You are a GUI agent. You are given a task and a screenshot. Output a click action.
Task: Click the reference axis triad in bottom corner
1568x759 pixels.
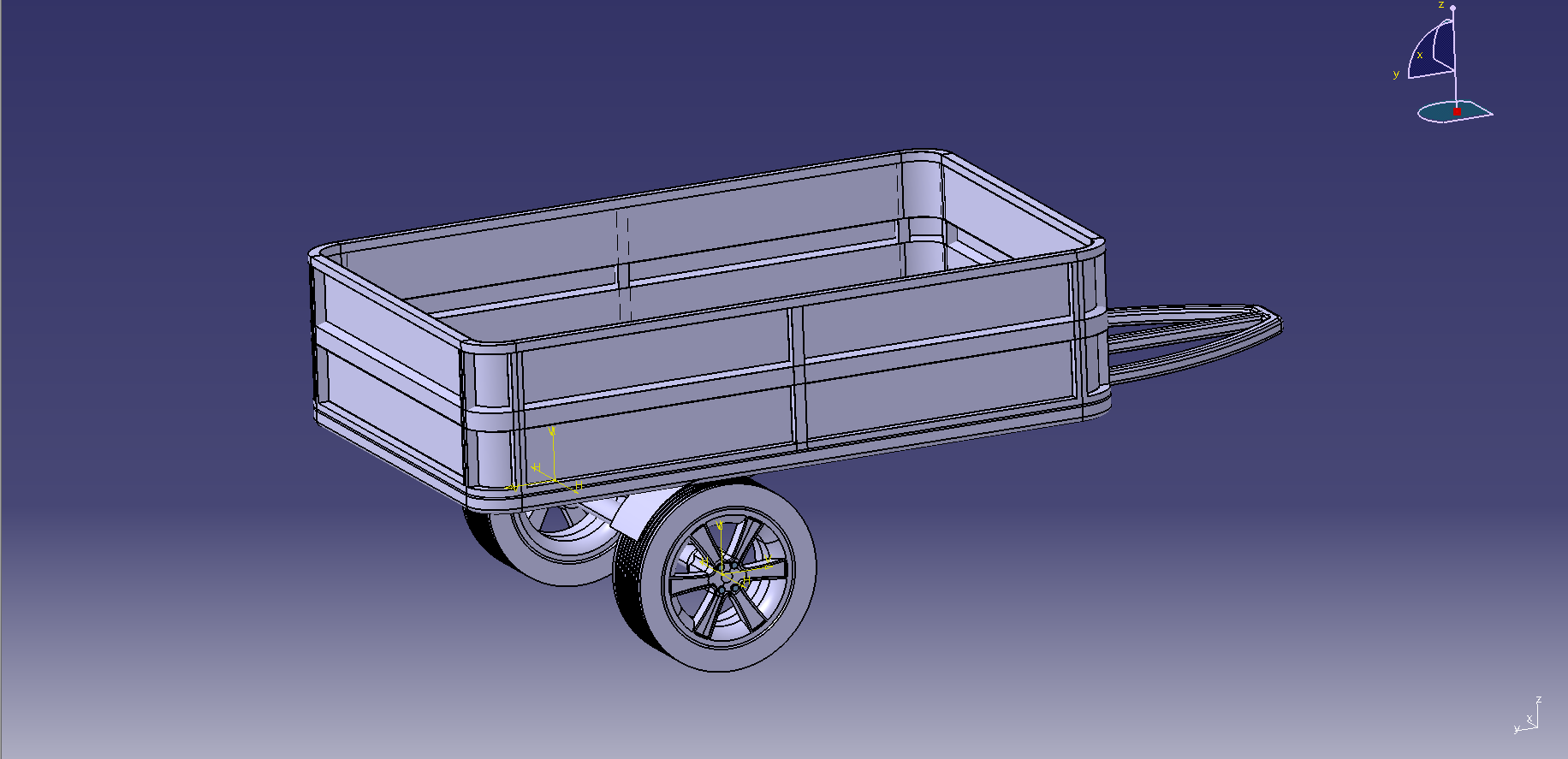(x=1529, y=715)
